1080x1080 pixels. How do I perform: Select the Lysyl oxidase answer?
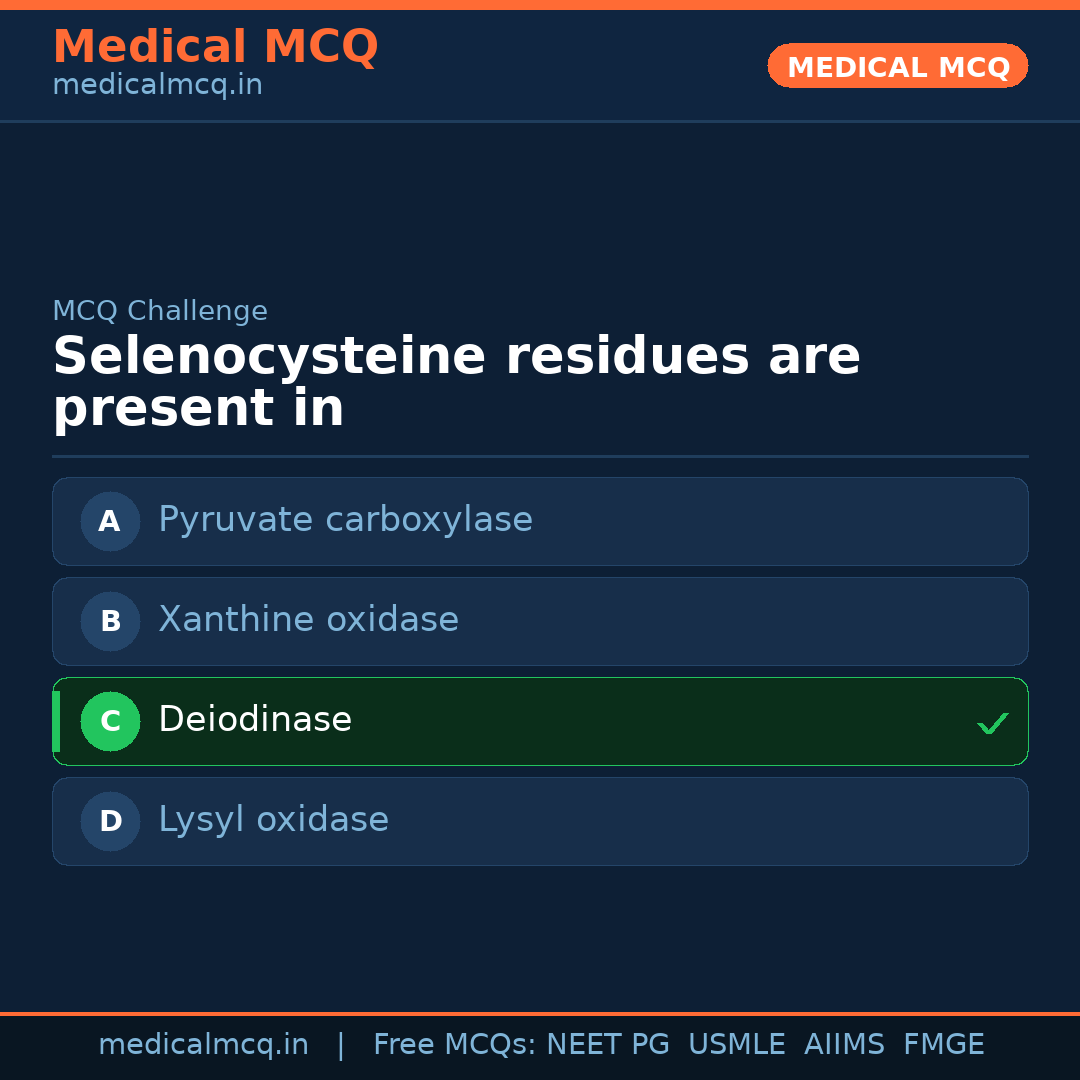tap(273, 820)
